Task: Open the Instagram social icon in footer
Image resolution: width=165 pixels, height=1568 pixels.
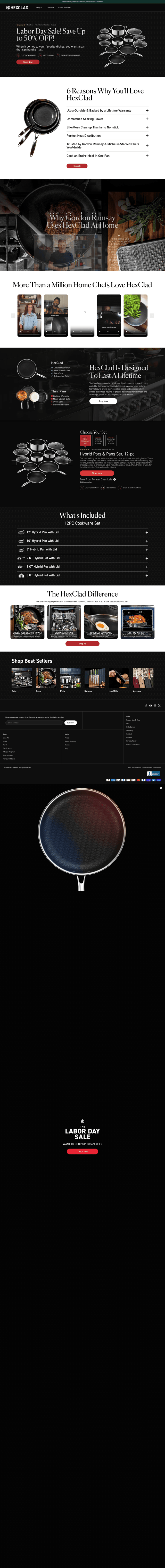Action: pyautogui.click(x=155, y=705)
